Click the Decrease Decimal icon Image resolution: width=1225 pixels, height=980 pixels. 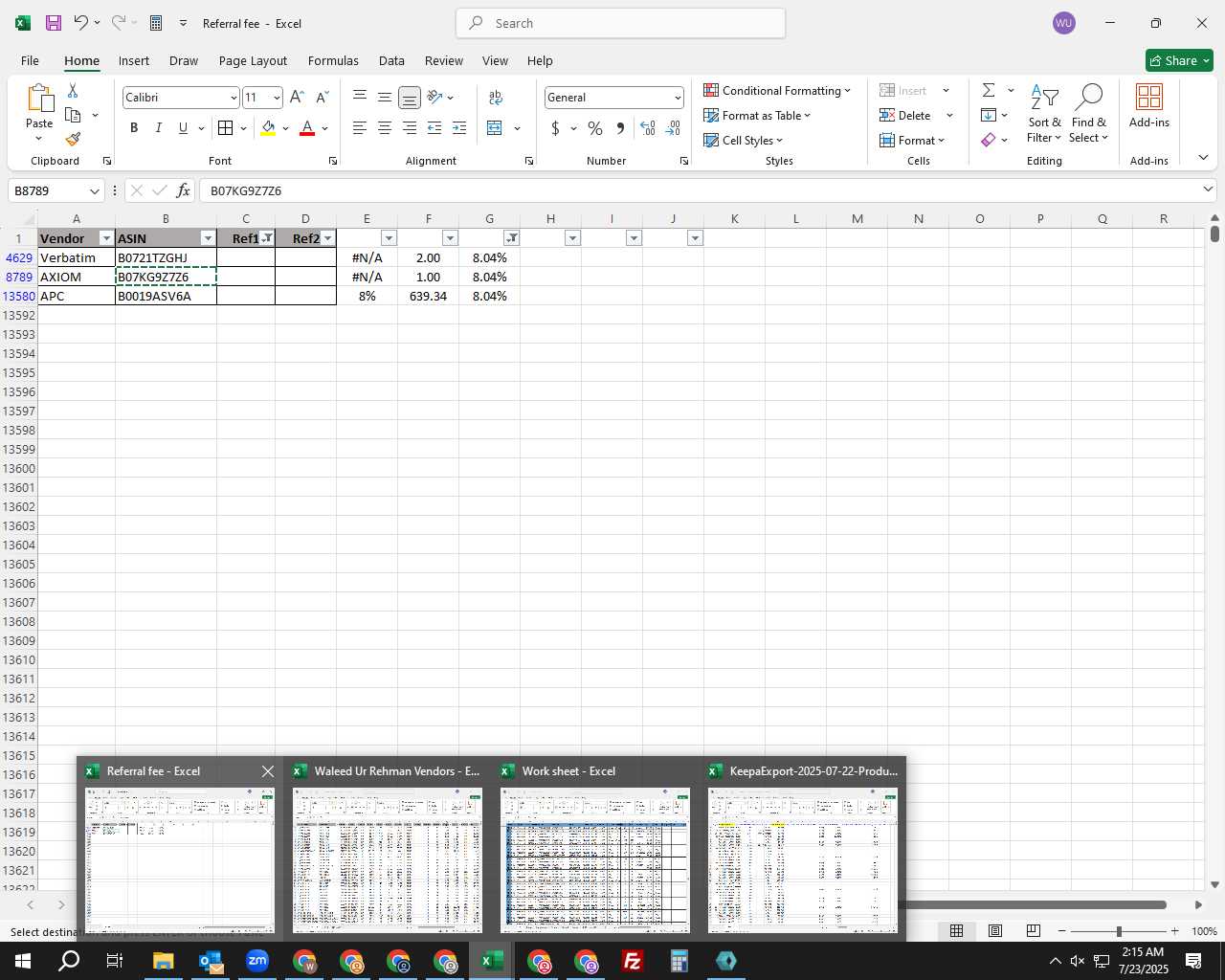click(x=673, y=128)
